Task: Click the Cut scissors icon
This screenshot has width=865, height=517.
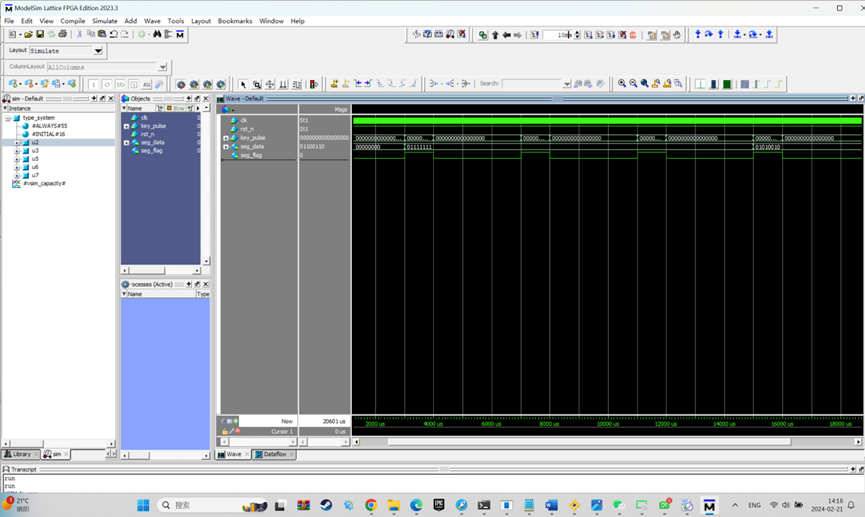Action: [x=79, y=34]
